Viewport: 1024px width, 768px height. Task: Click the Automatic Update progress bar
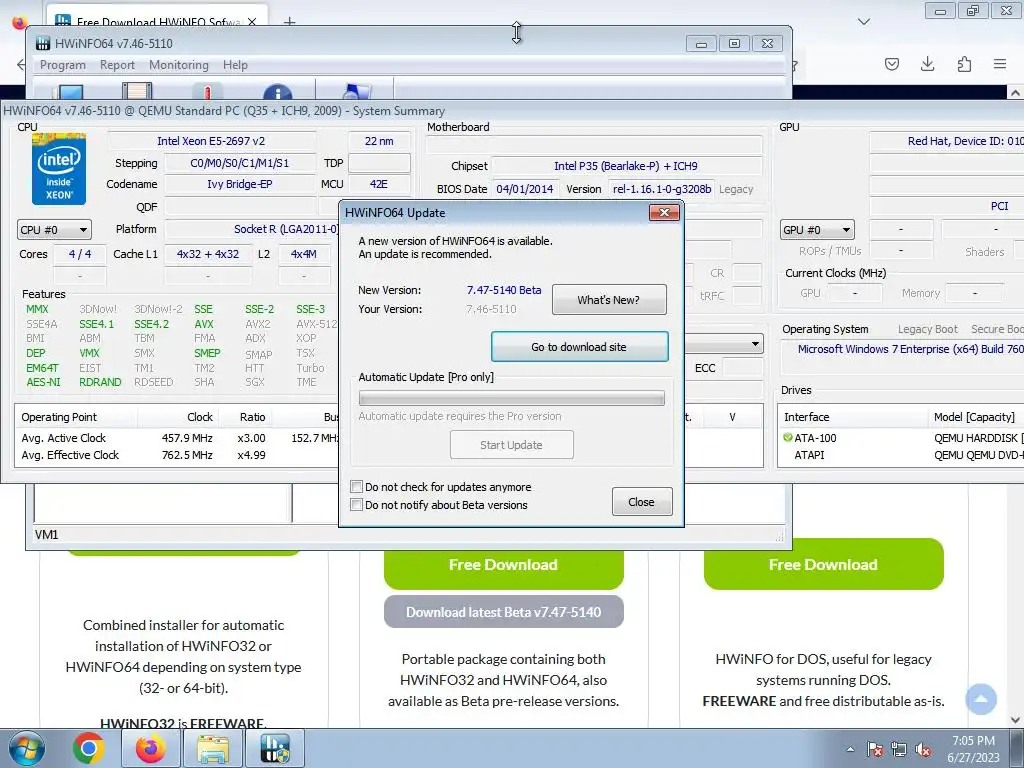pos(511,398)
